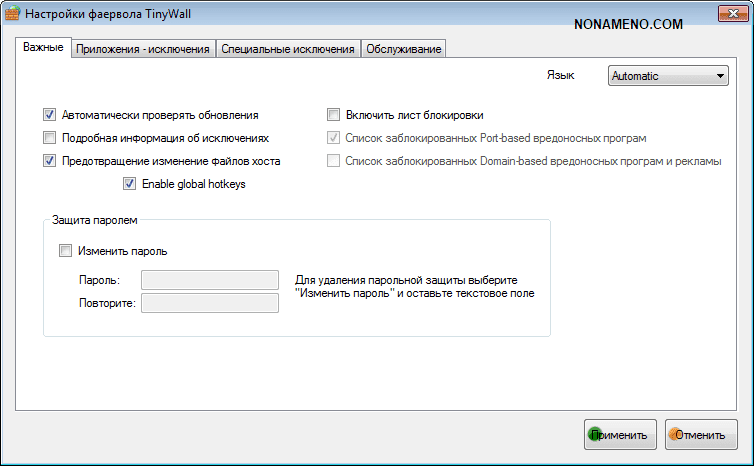Click the TinyWall firewall icon in title bar
The width and height of the screenshot is (754, 466).
[x=13, y=14]
